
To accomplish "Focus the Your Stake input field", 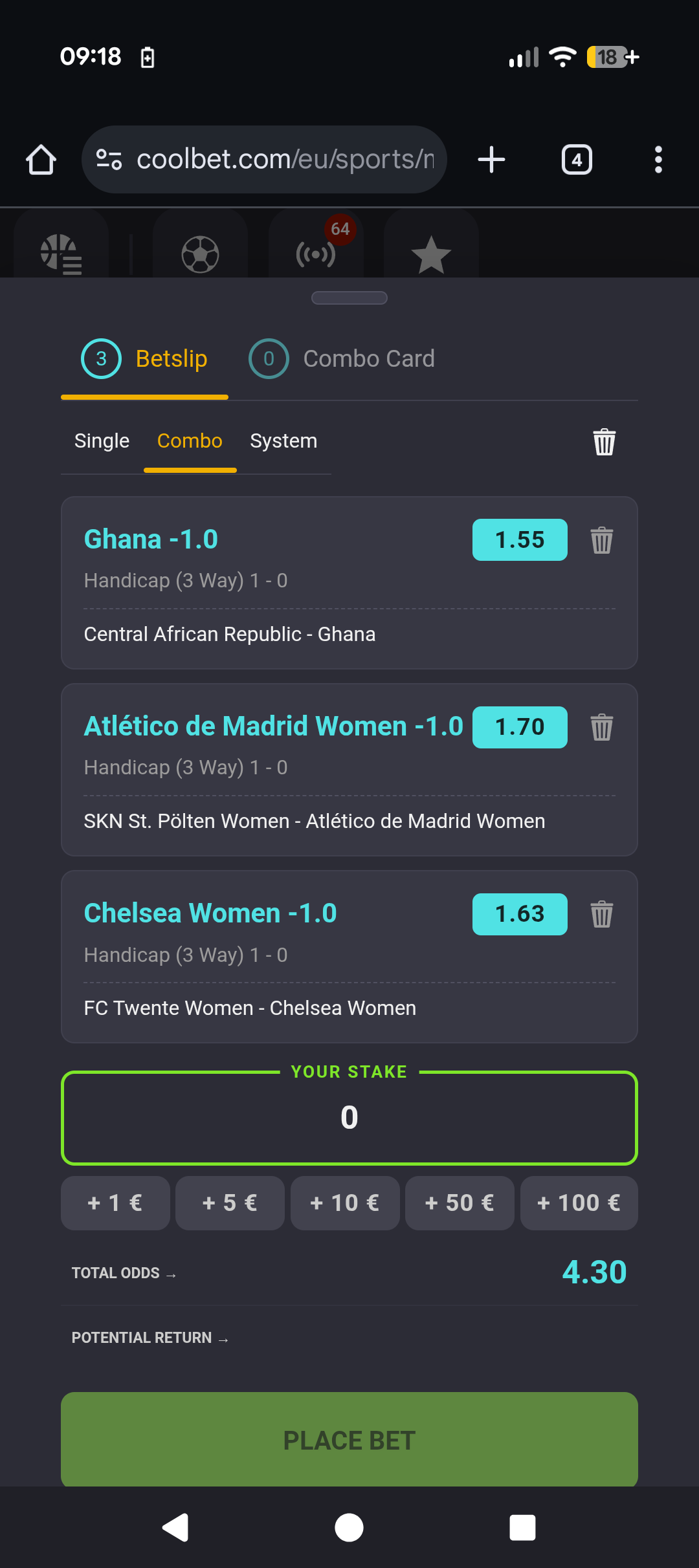I will point(349,1118).
